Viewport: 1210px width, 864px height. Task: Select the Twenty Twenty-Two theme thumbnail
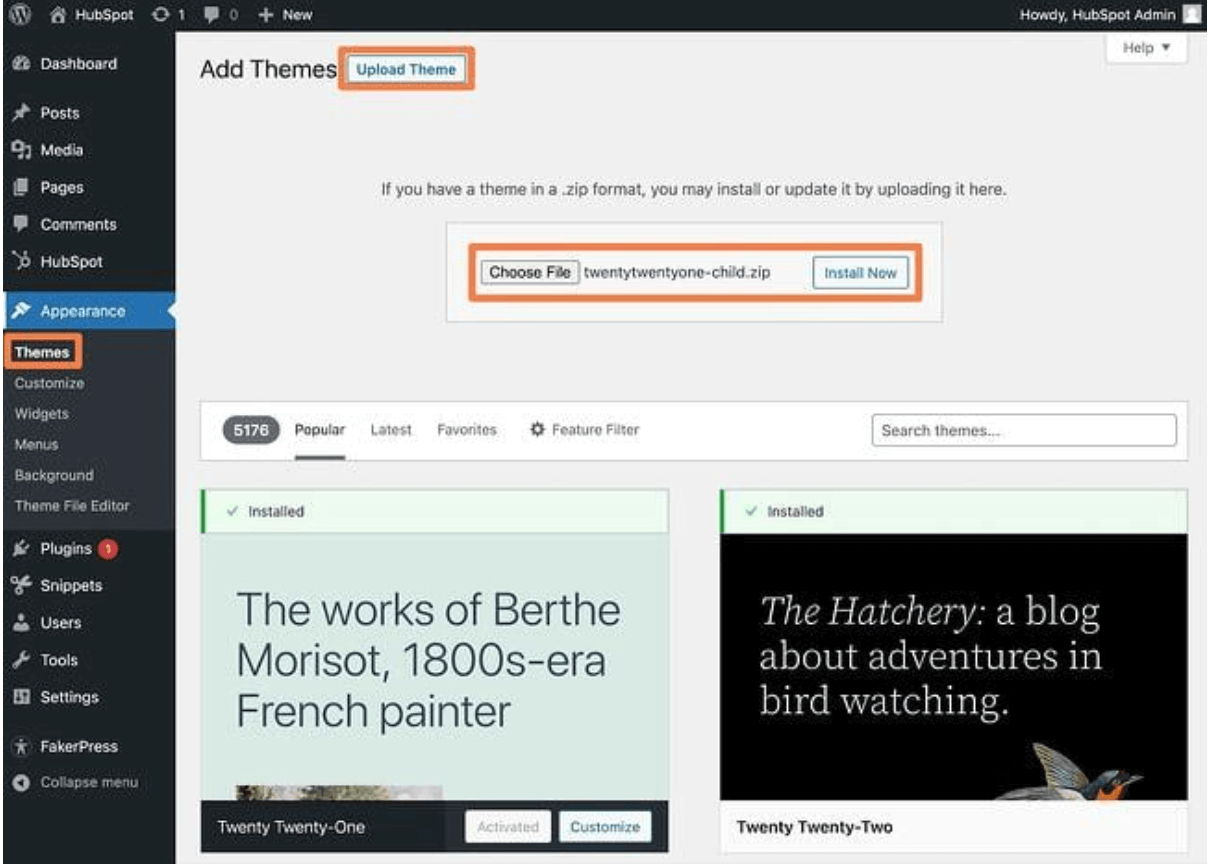click(x=953, y=667)
